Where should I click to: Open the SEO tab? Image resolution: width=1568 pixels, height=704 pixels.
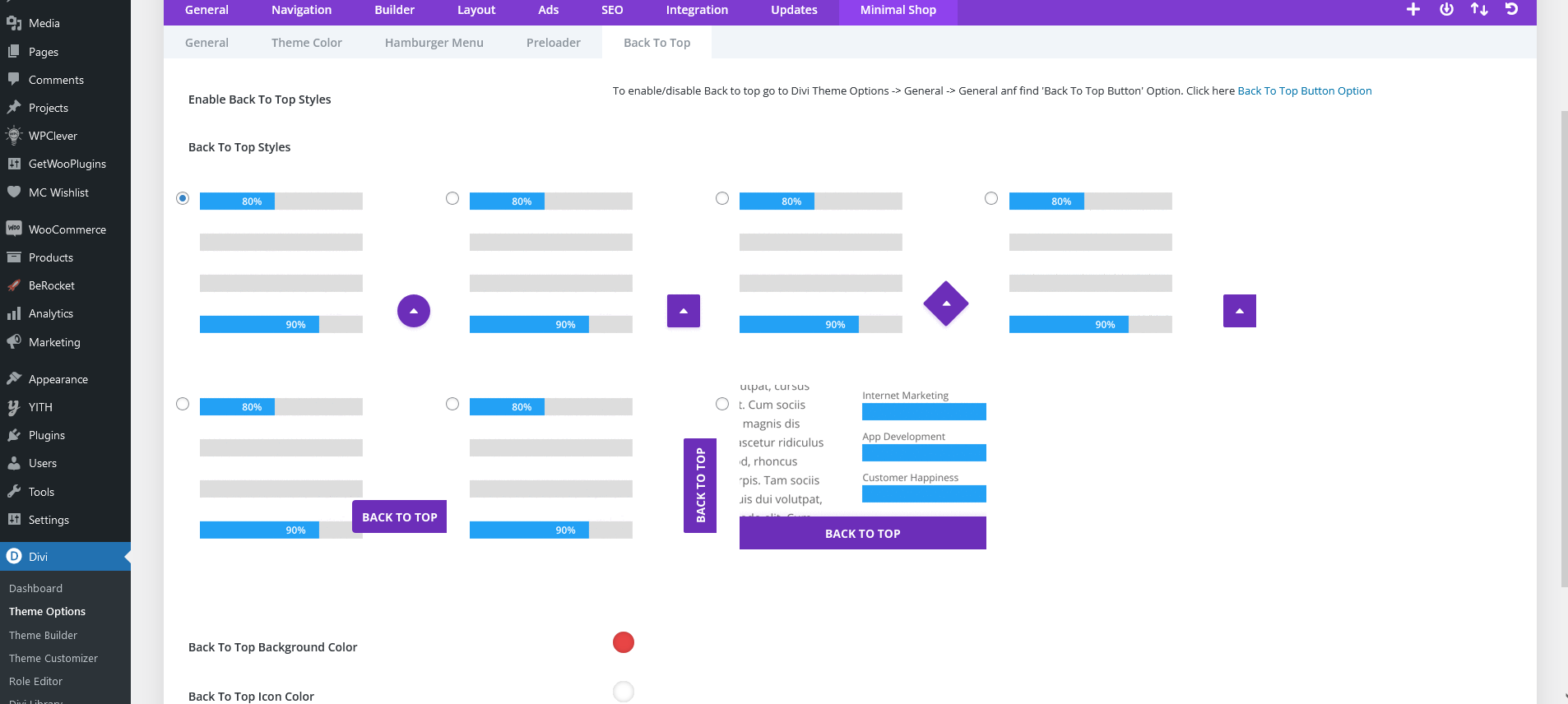pyautogui.click(x=612, y=10)
